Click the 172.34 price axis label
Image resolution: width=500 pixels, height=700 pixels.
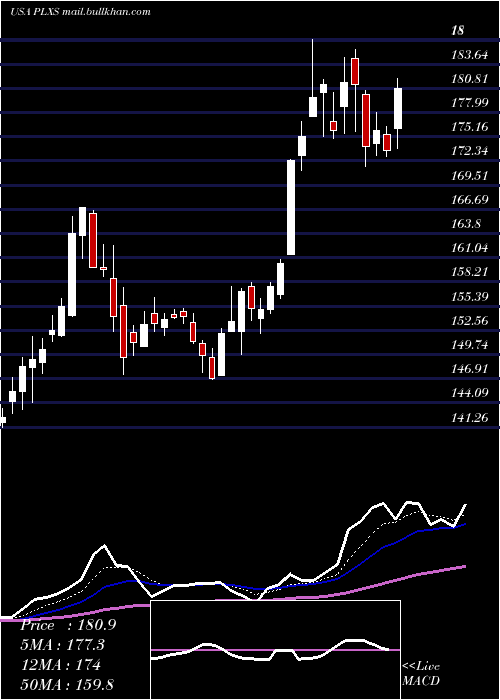point(469,151)
